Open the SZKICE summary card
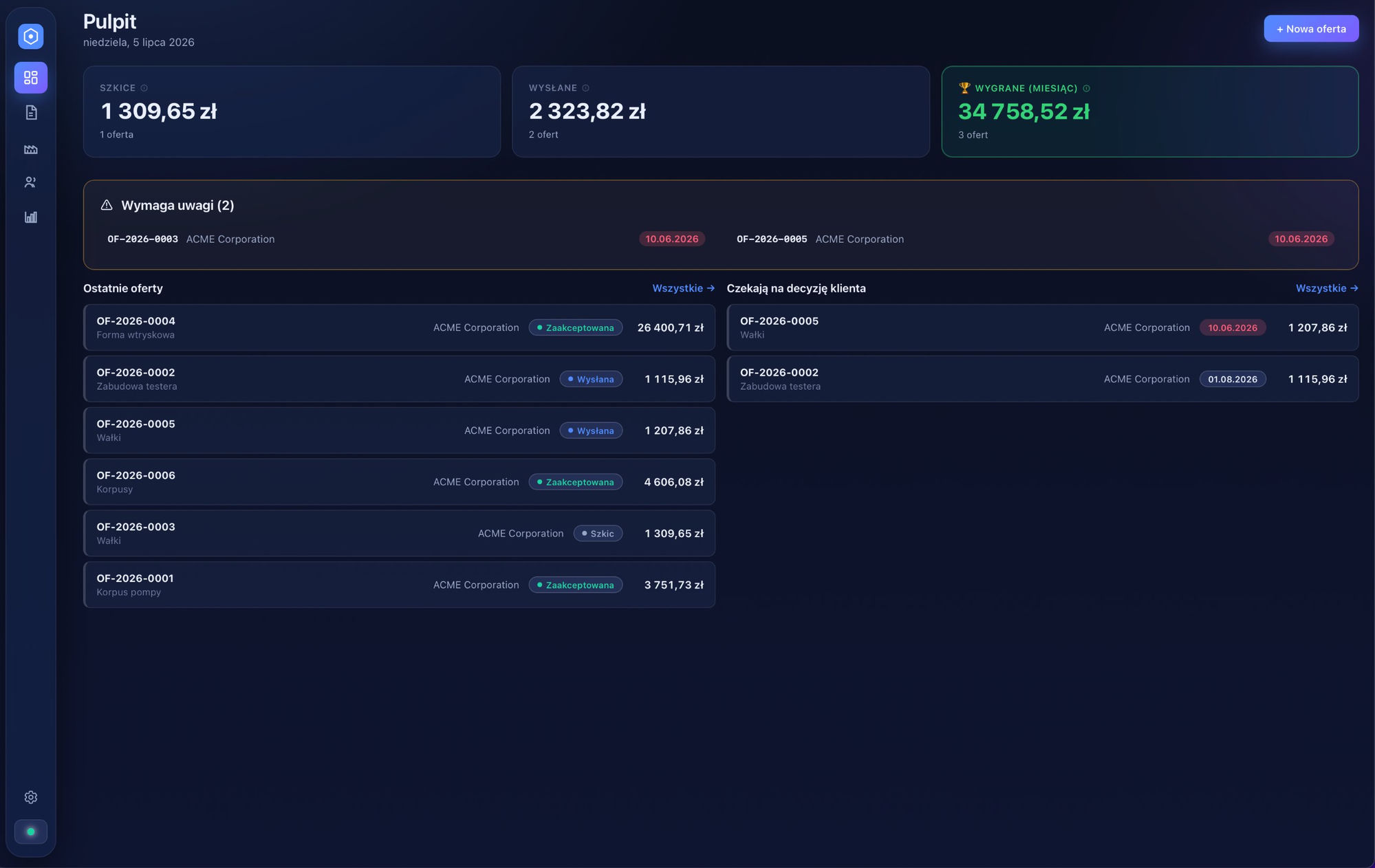This screenshot has width=1375, height=868. pyautogui.click(x=292, y=111)
